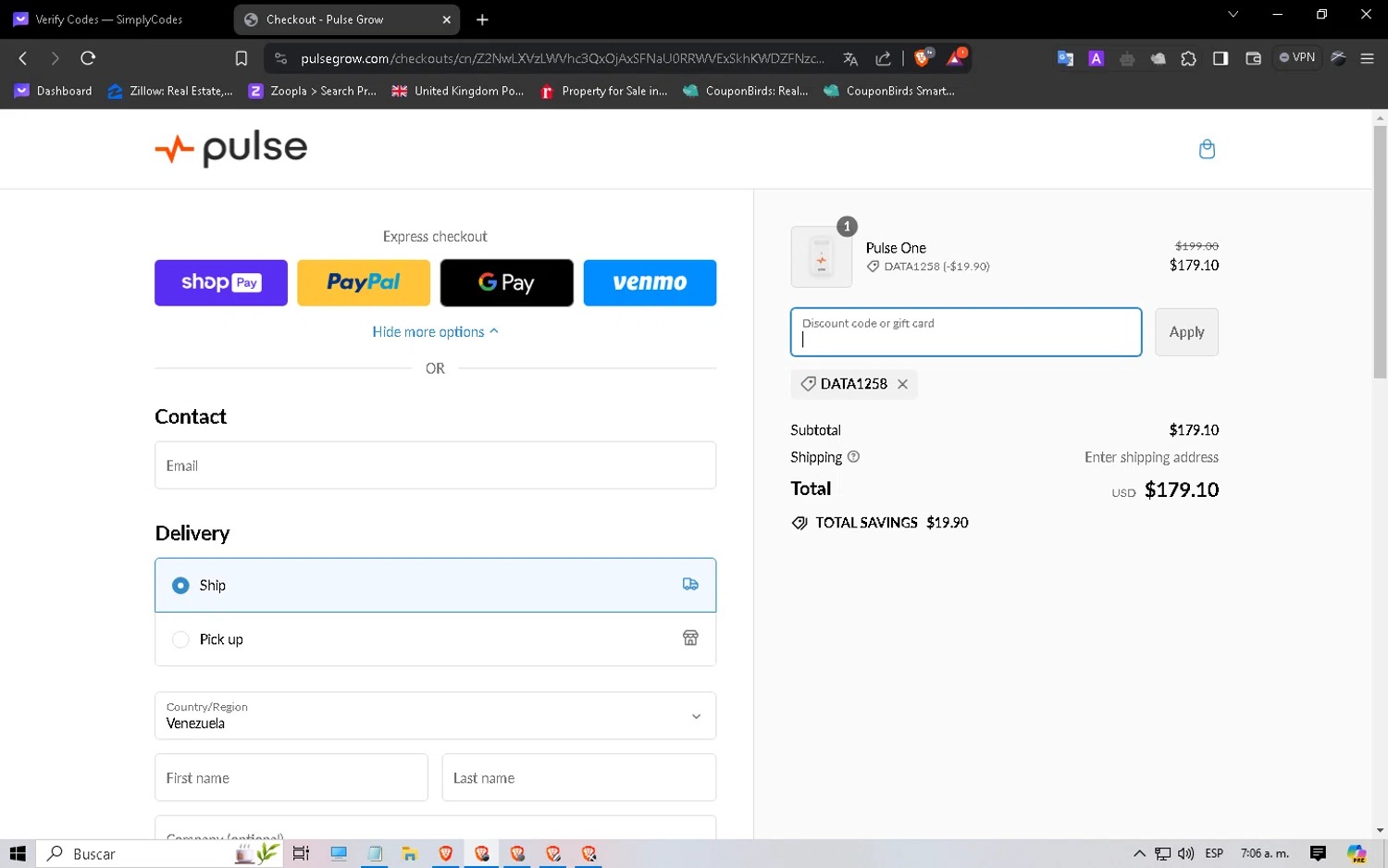Viewport: 1388px width, 868px height.
Task: Open the Windows Start menu
Action: pyautogui.click(x=18, y=853)
